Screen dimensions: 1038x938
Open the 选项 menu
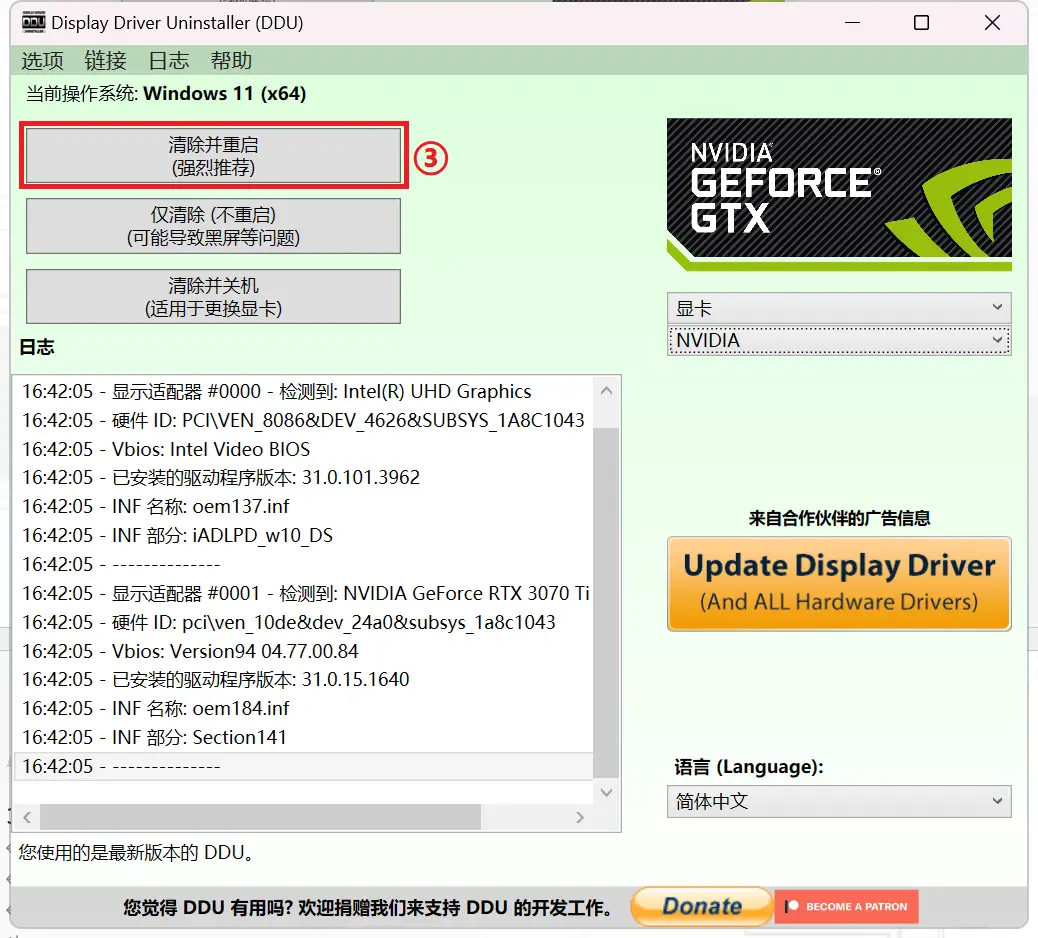coord(42,61)
